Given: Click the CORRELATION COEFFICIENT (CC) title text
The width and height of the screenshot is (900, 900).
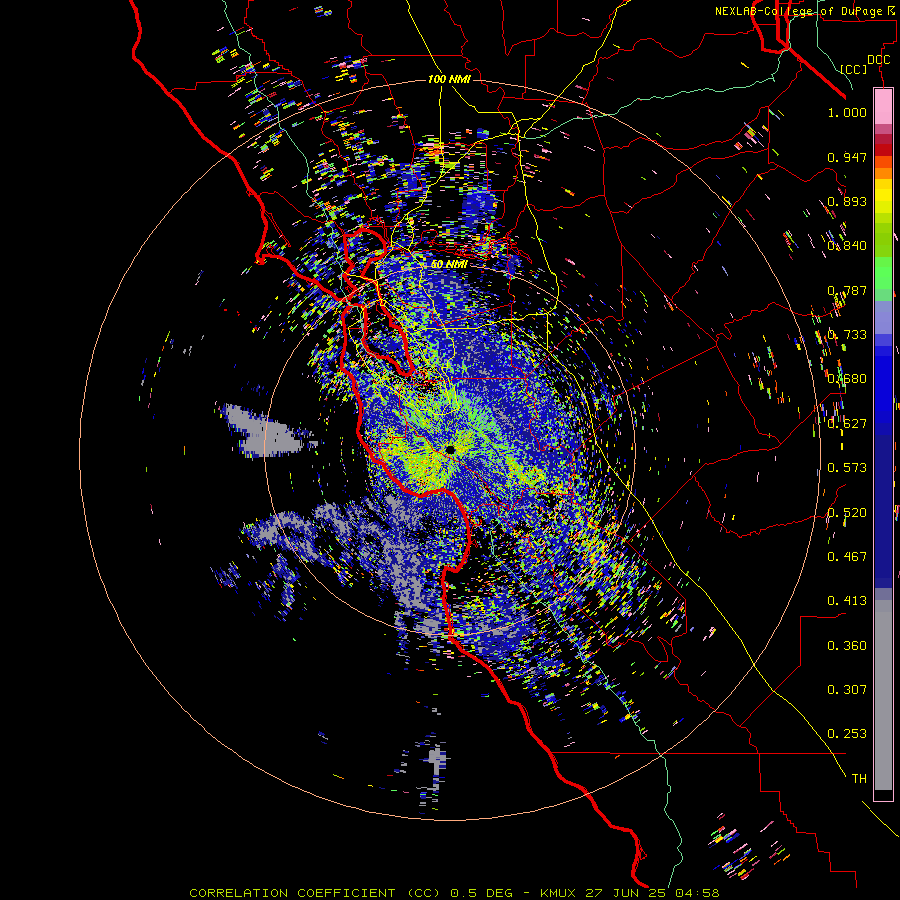Looking at the screenshot, I should point(315,893).
